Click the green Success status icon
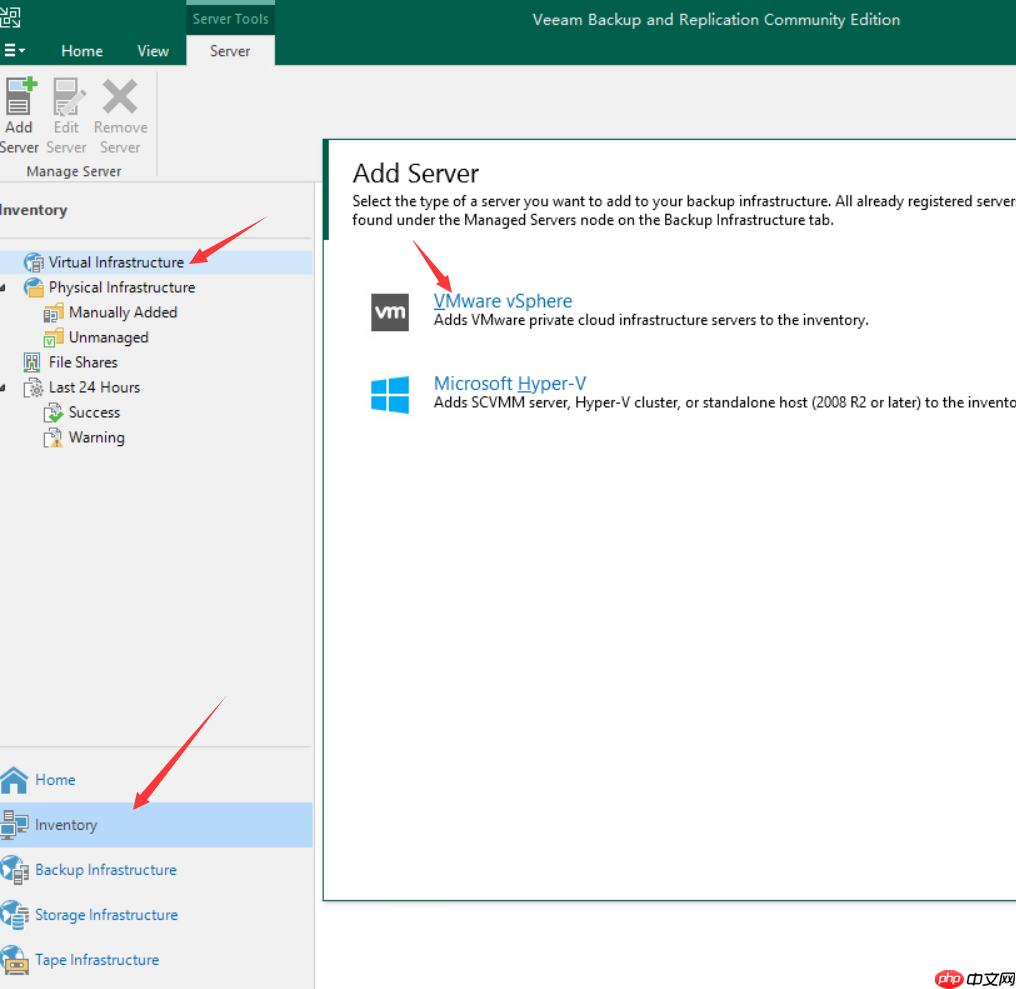This screenshot has width=1016, height=989. click(x=53, y=412)
